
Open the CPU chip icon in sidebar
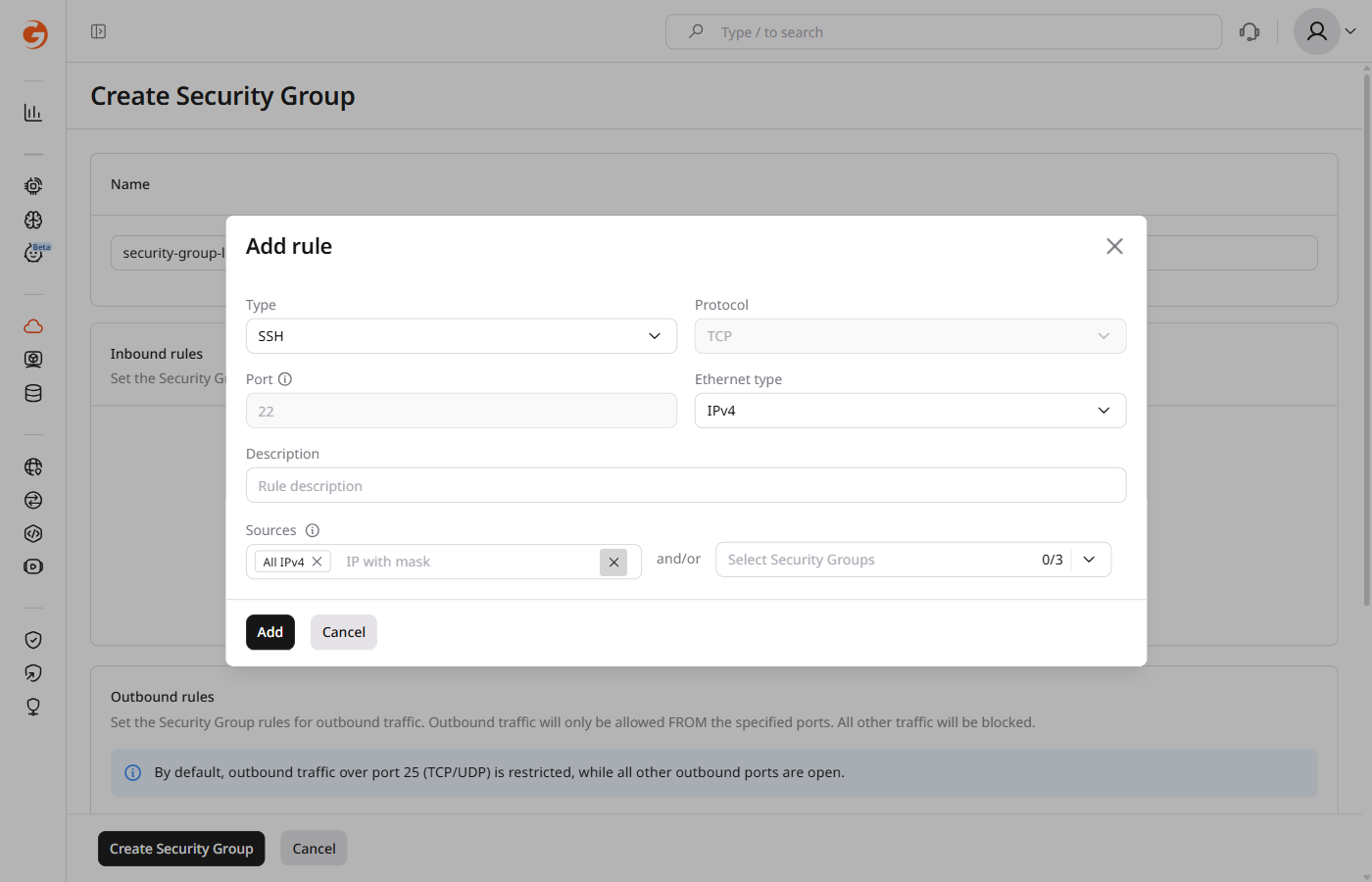(x=33, y=186)
